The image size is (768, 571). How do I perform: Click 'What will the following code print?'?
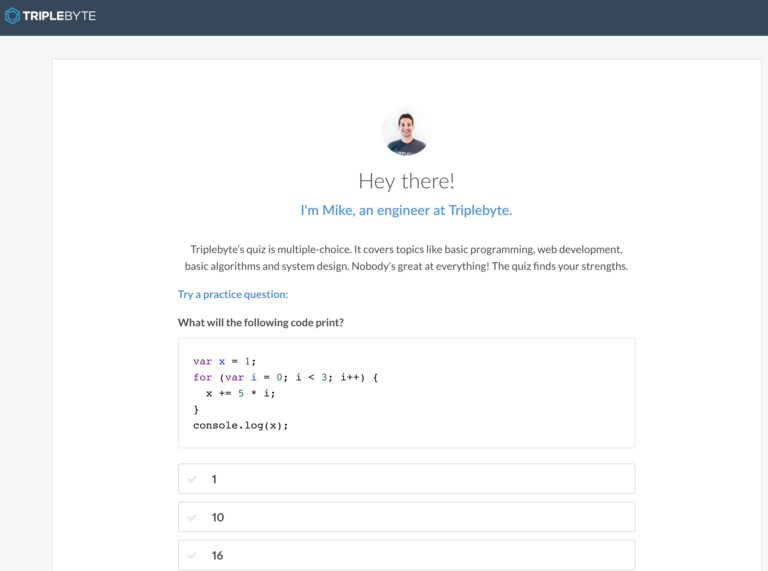tap(261, 322)
